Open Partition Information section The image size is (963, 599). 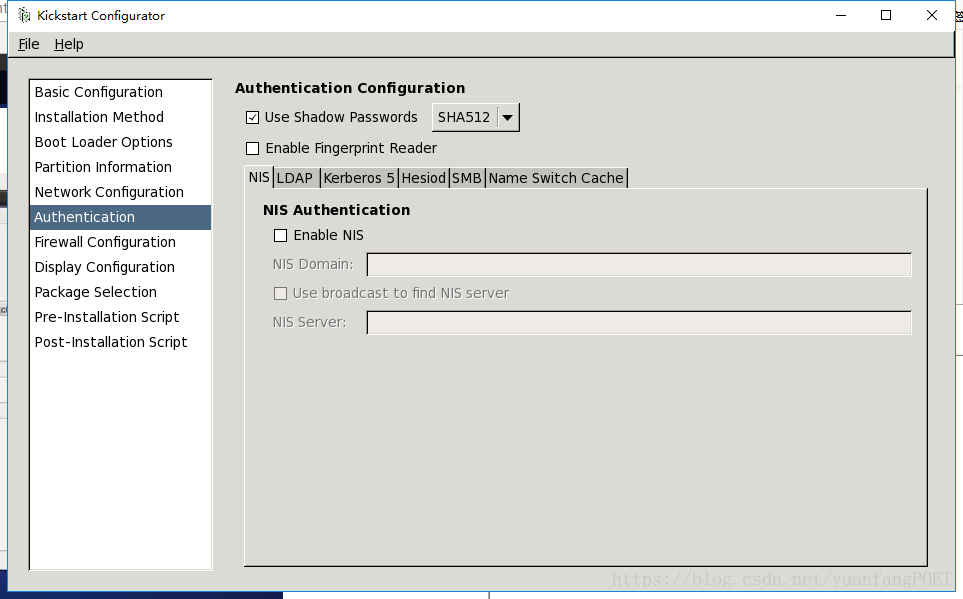[120, 167]
